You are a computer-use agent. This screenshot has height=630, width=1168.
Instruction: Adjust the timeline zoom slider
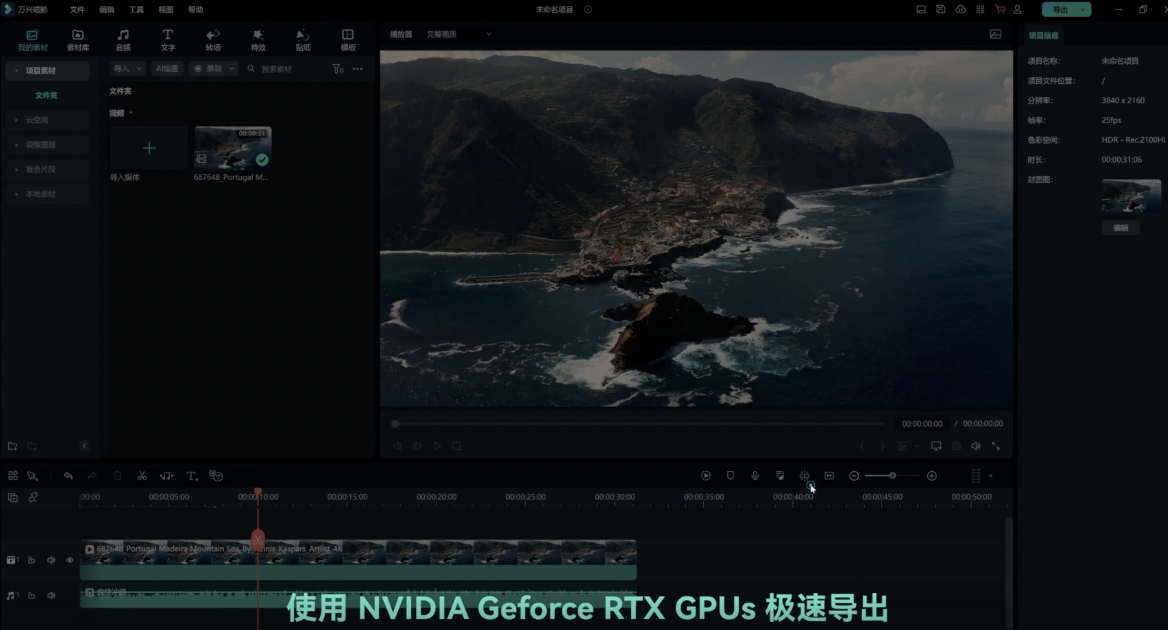891,475
